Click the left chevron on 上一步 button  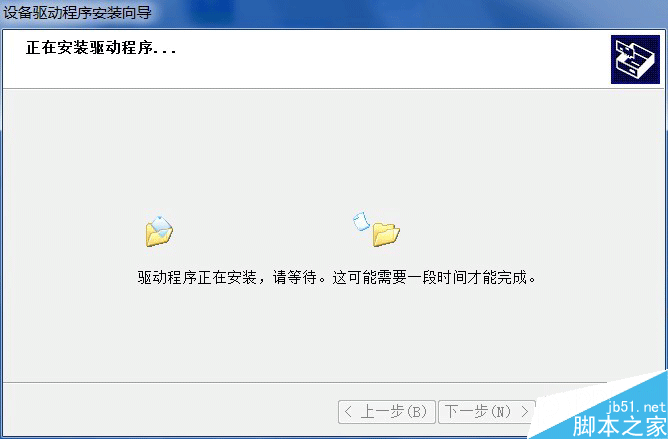(x=348, y=412)
